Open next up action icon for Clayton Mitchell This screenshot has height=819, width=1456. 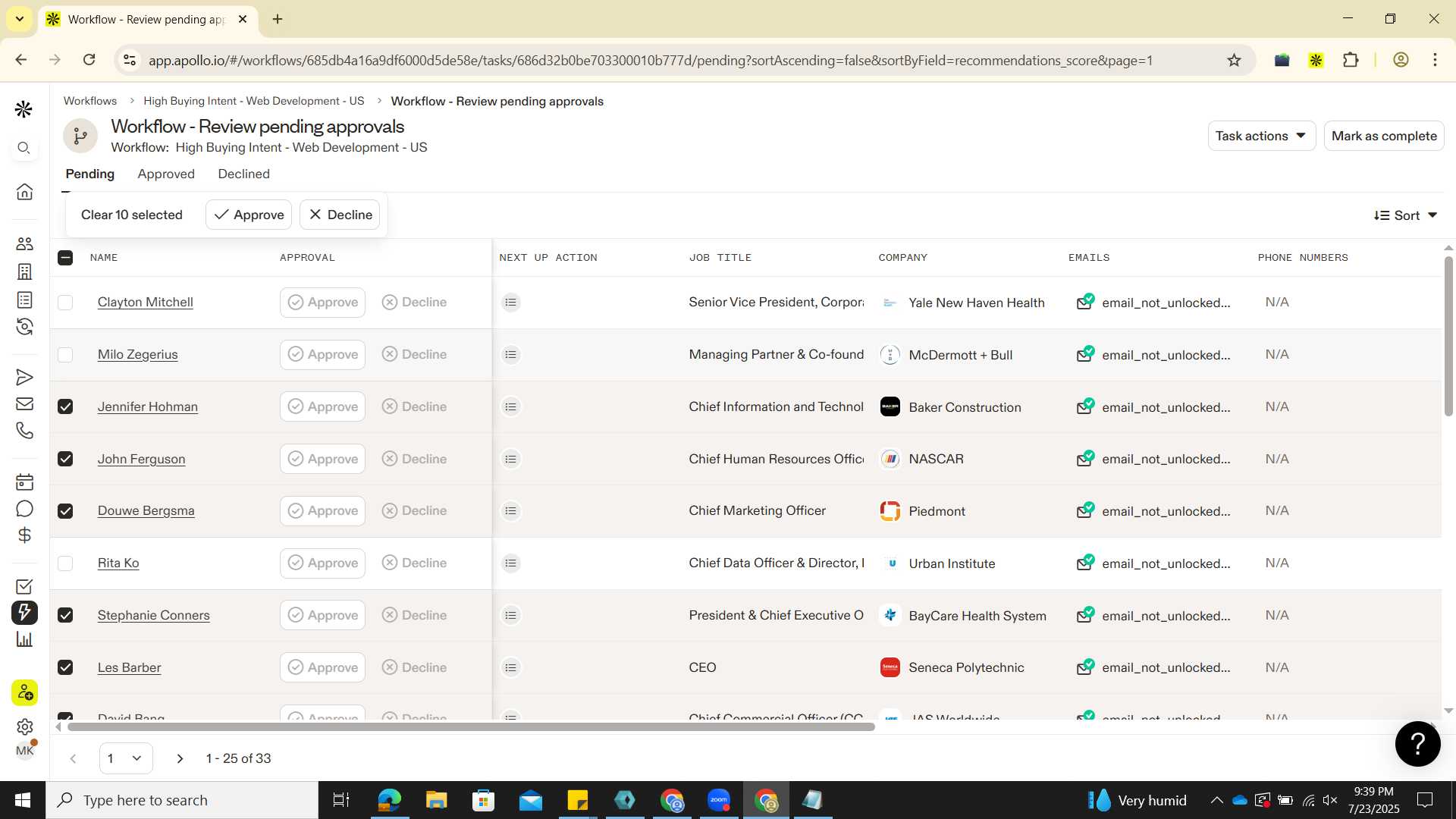point(511,303)
